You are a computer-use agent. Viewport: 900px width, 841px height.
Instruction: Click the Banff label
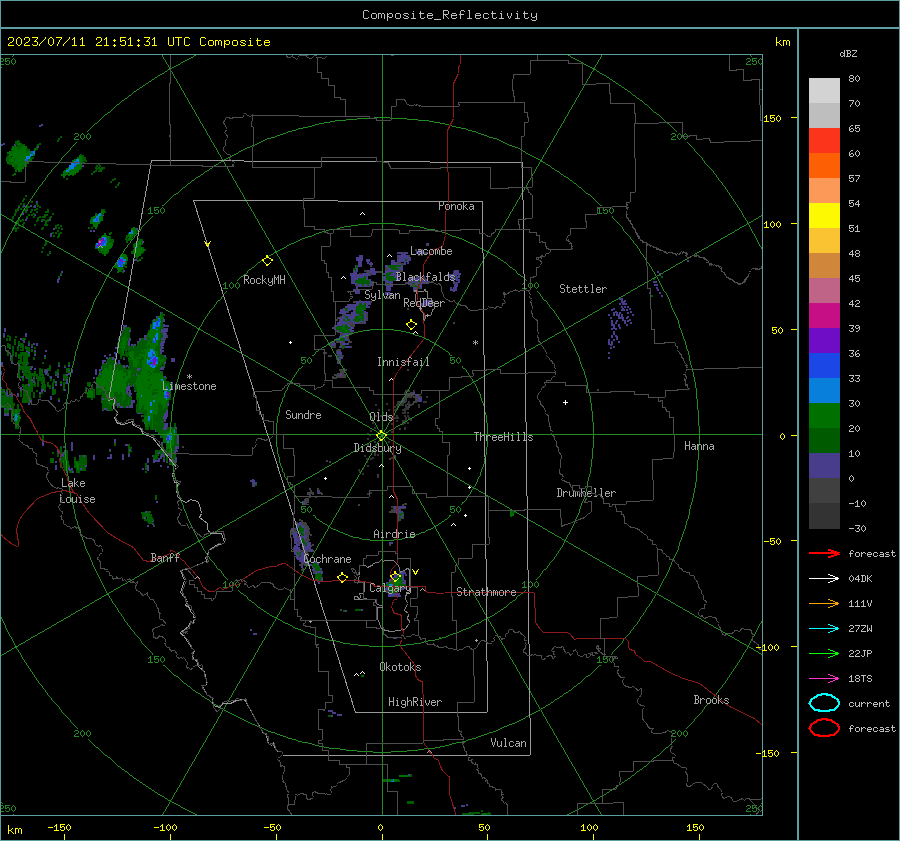pyautogui.click(x=165, y=557)
